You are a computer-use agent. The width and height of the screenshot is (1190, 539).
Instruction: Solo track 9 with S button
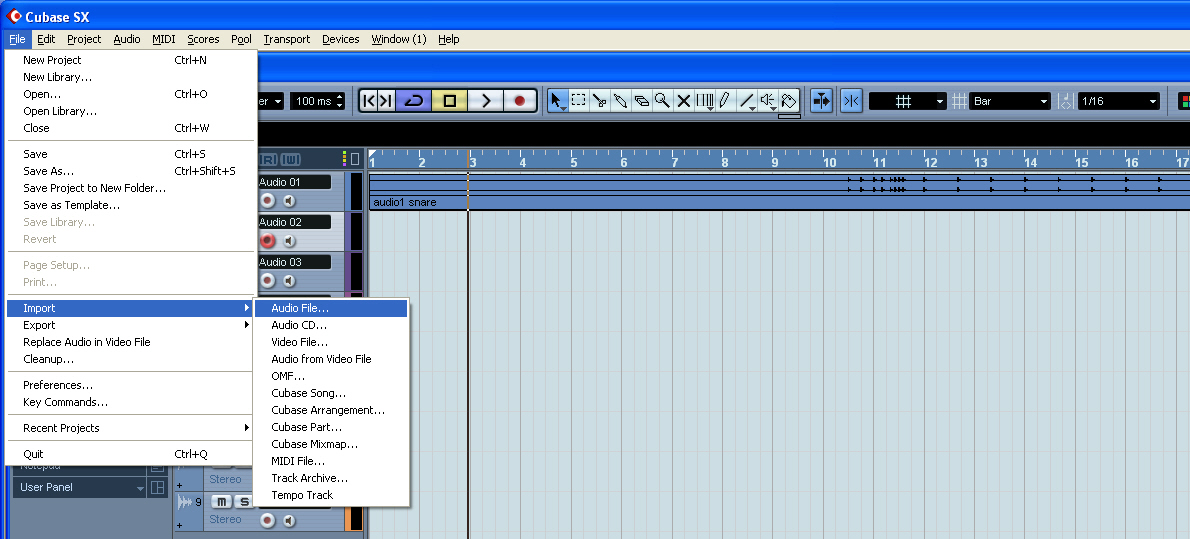tap(244, 502)
